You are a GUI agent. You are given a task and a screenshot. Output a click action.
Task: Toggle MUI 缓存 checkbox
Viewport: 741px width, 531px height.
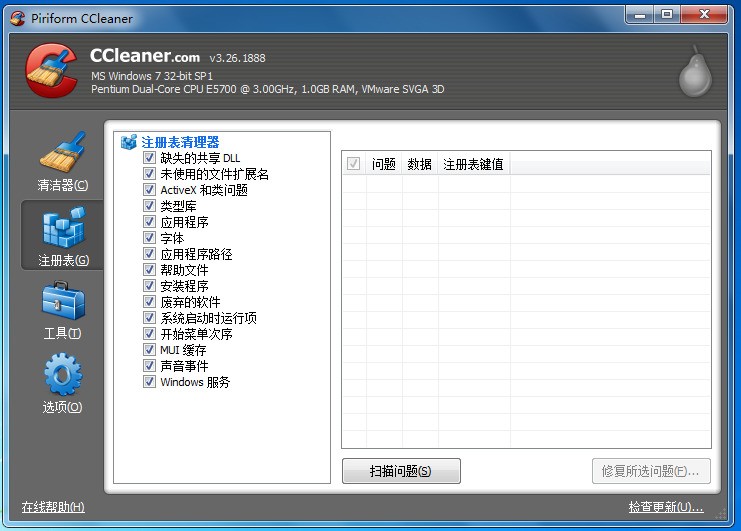[149, 350]
